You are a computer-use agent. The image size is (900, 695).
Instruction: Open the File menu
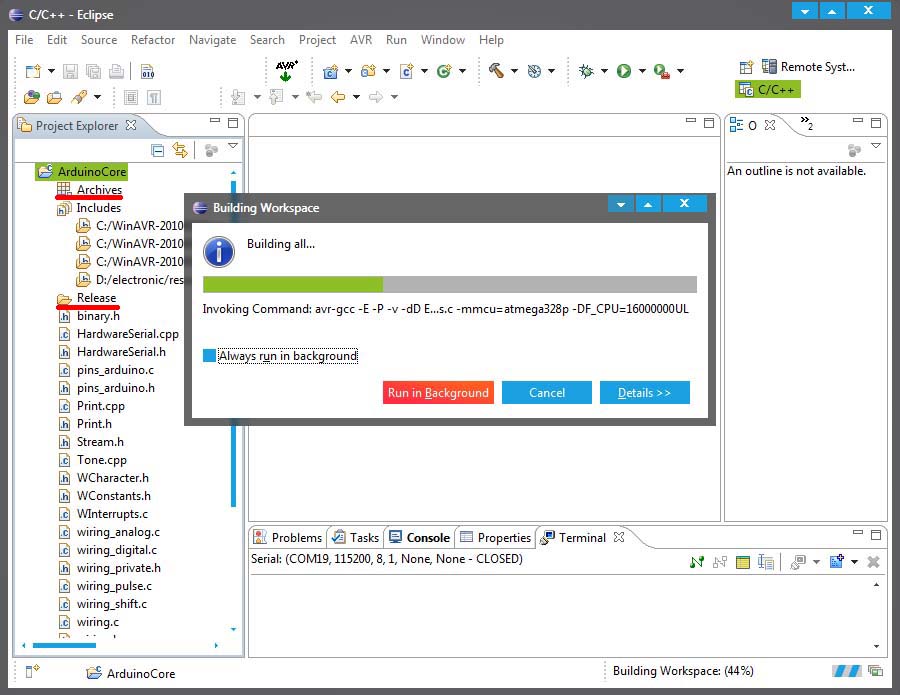click(x=24, y=40)
